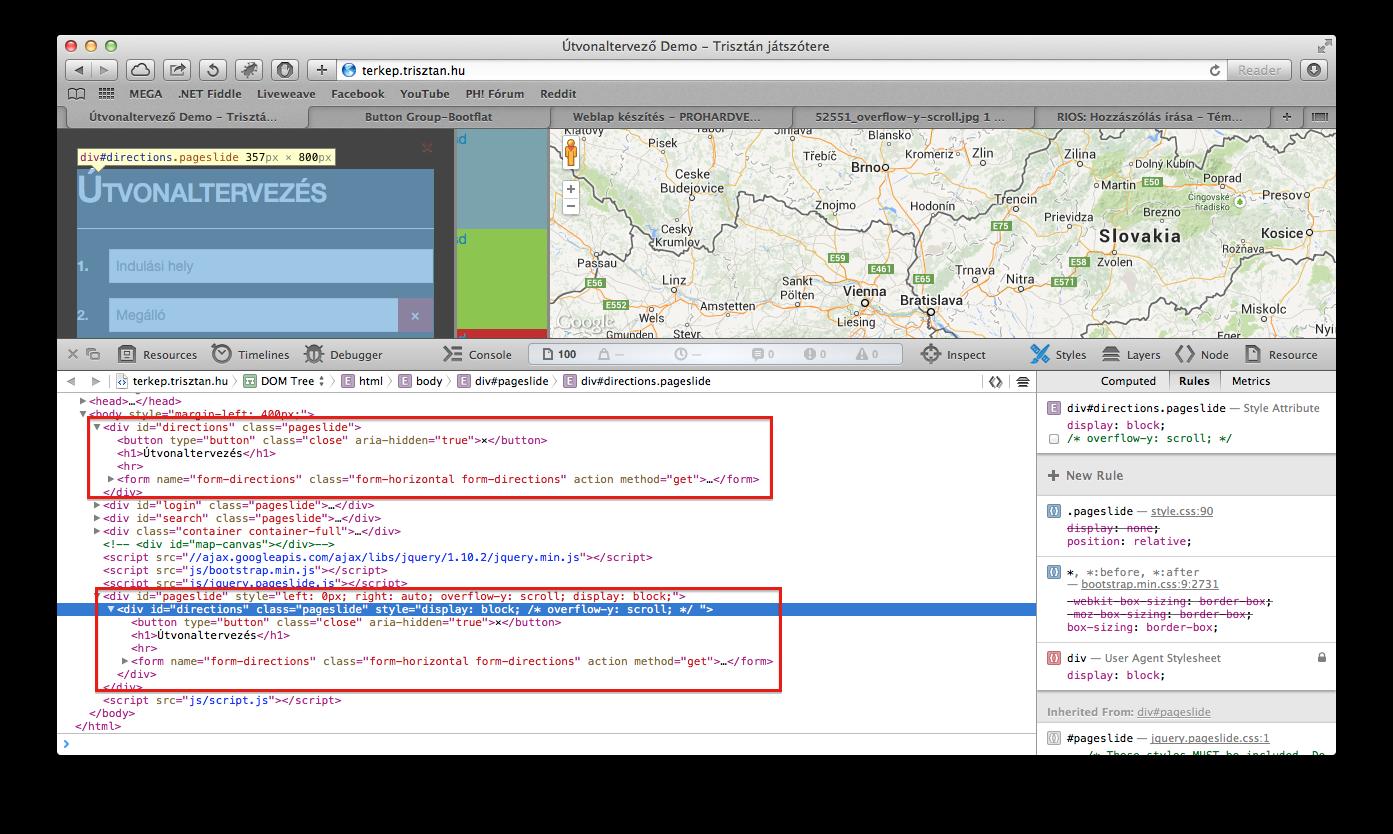Open jquery.pageslide.css:1 source link
Viewport: 1393px width, 834px height.
pos(1210,738)
